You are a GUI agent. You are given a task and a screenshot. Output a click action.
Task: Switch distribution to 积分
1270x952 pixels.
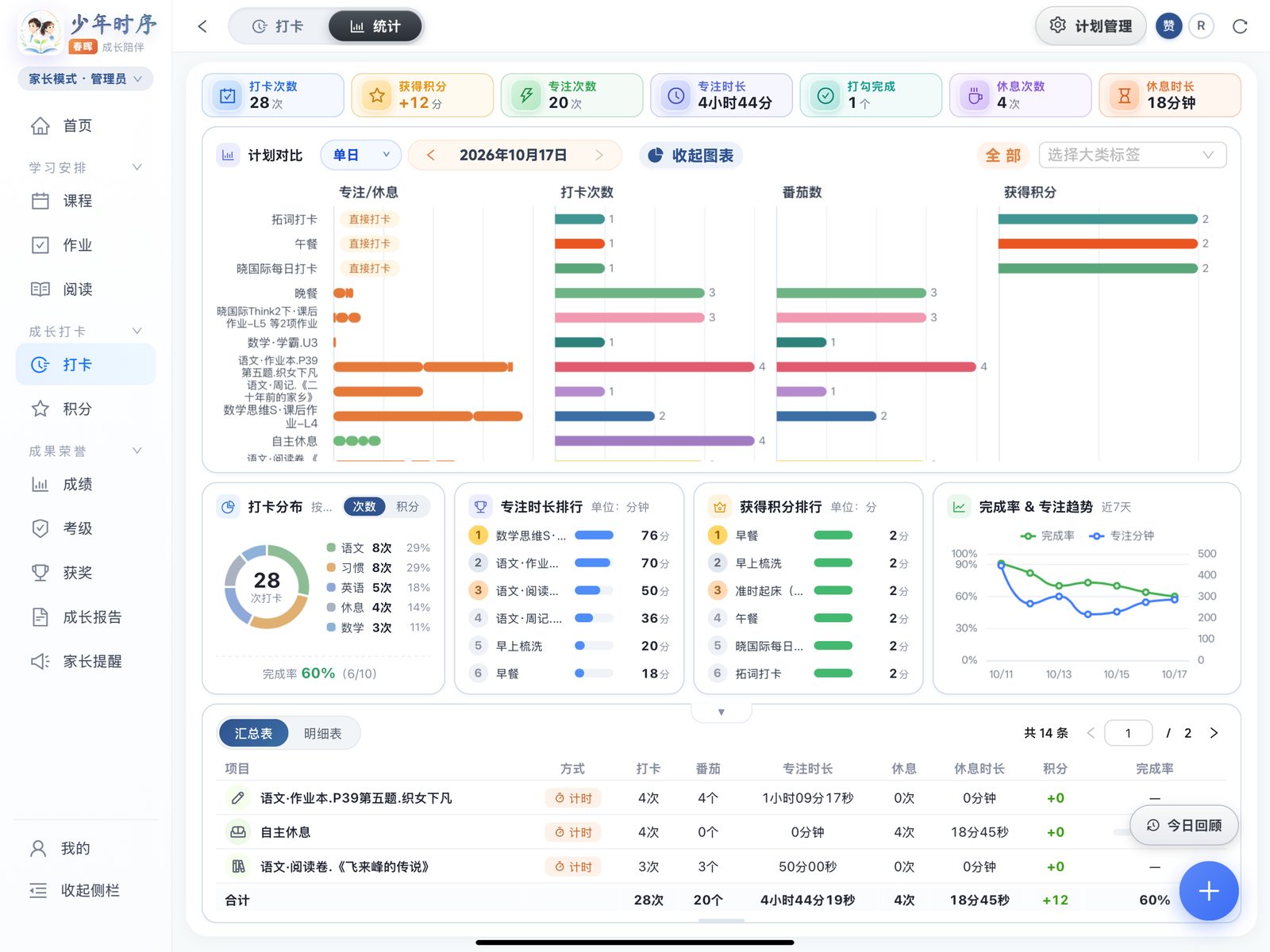407,506
